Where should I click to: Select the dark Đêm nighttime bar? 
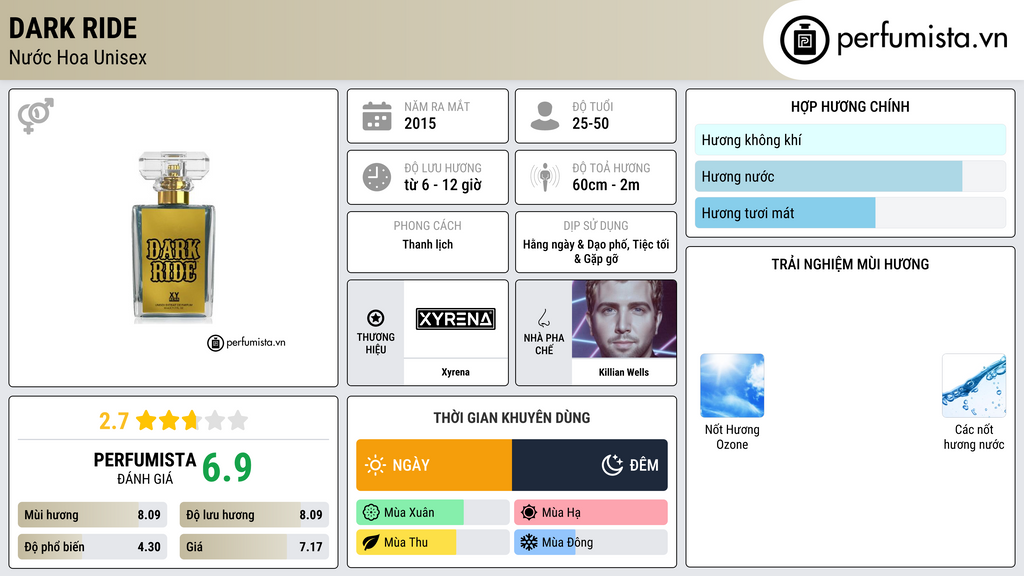[590, 465]
